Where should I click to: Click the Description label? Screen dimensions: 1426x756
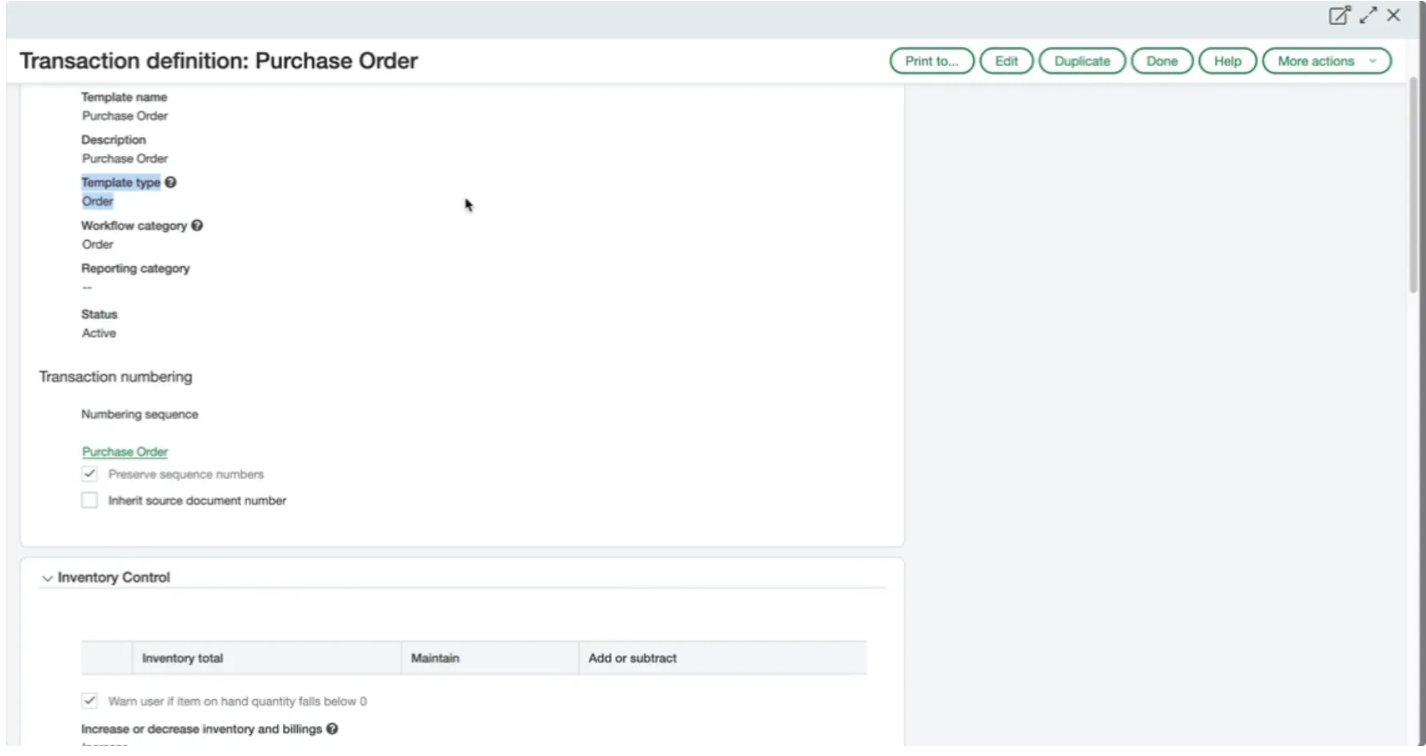click(114, 140)
